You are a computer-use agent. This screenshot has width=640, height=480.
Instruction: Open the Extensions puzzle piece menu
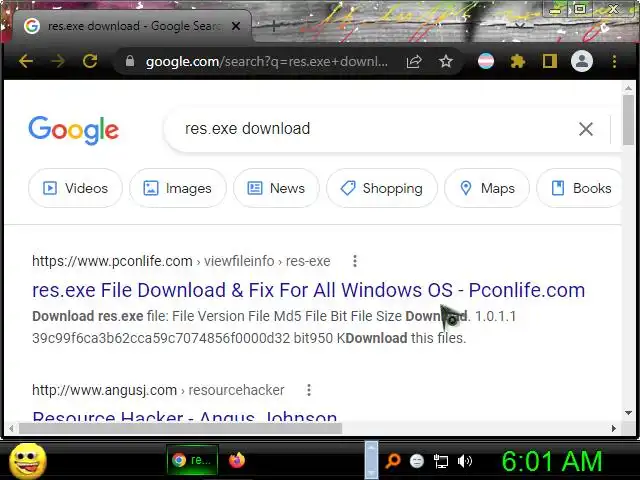[x=518, y=62]
